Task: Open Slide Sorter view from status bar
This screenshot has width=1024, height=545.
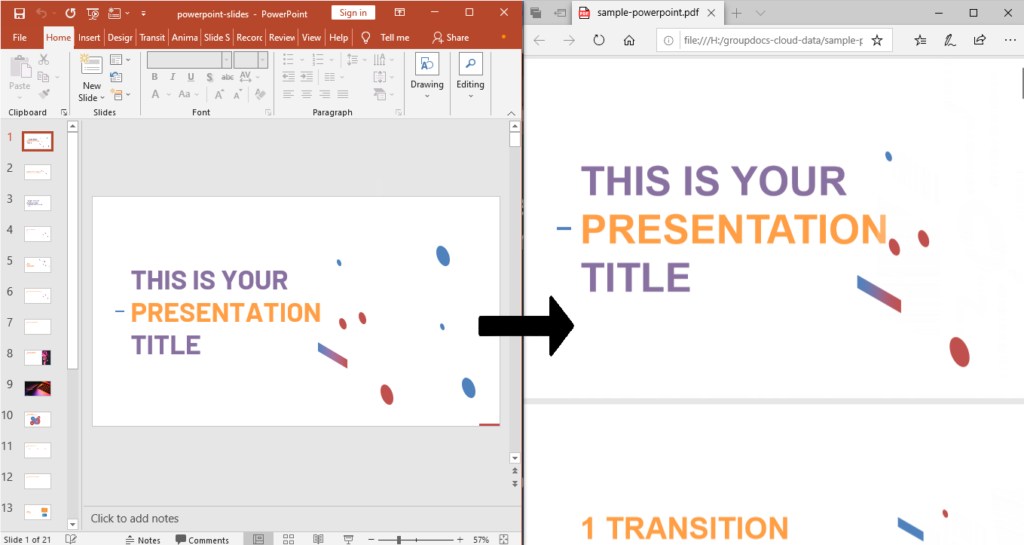Action: [x=288, y=539]
